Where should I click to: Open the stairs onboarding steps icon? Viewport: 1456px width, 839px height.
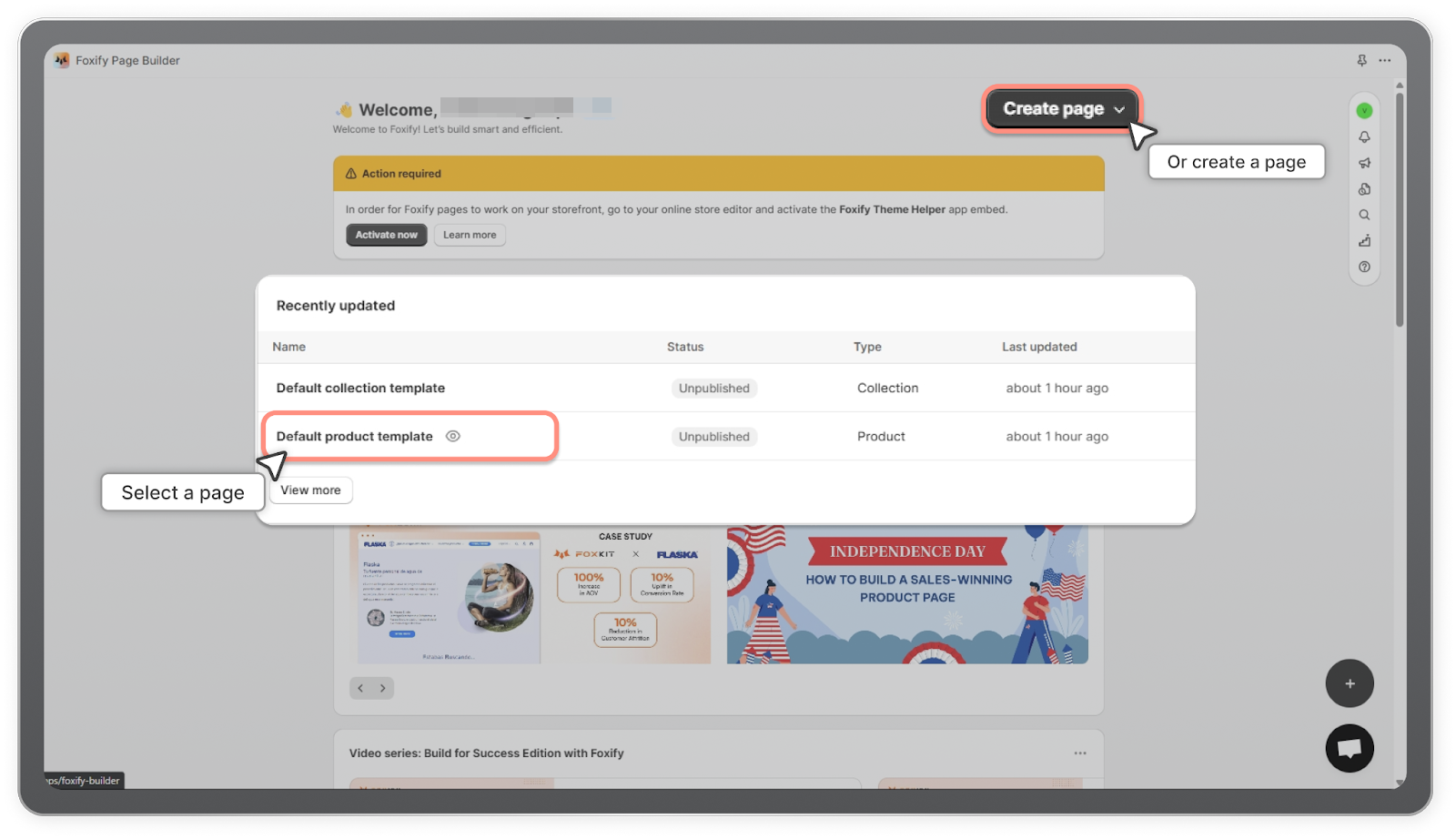pyautogui.click(x=1364, y=241)
